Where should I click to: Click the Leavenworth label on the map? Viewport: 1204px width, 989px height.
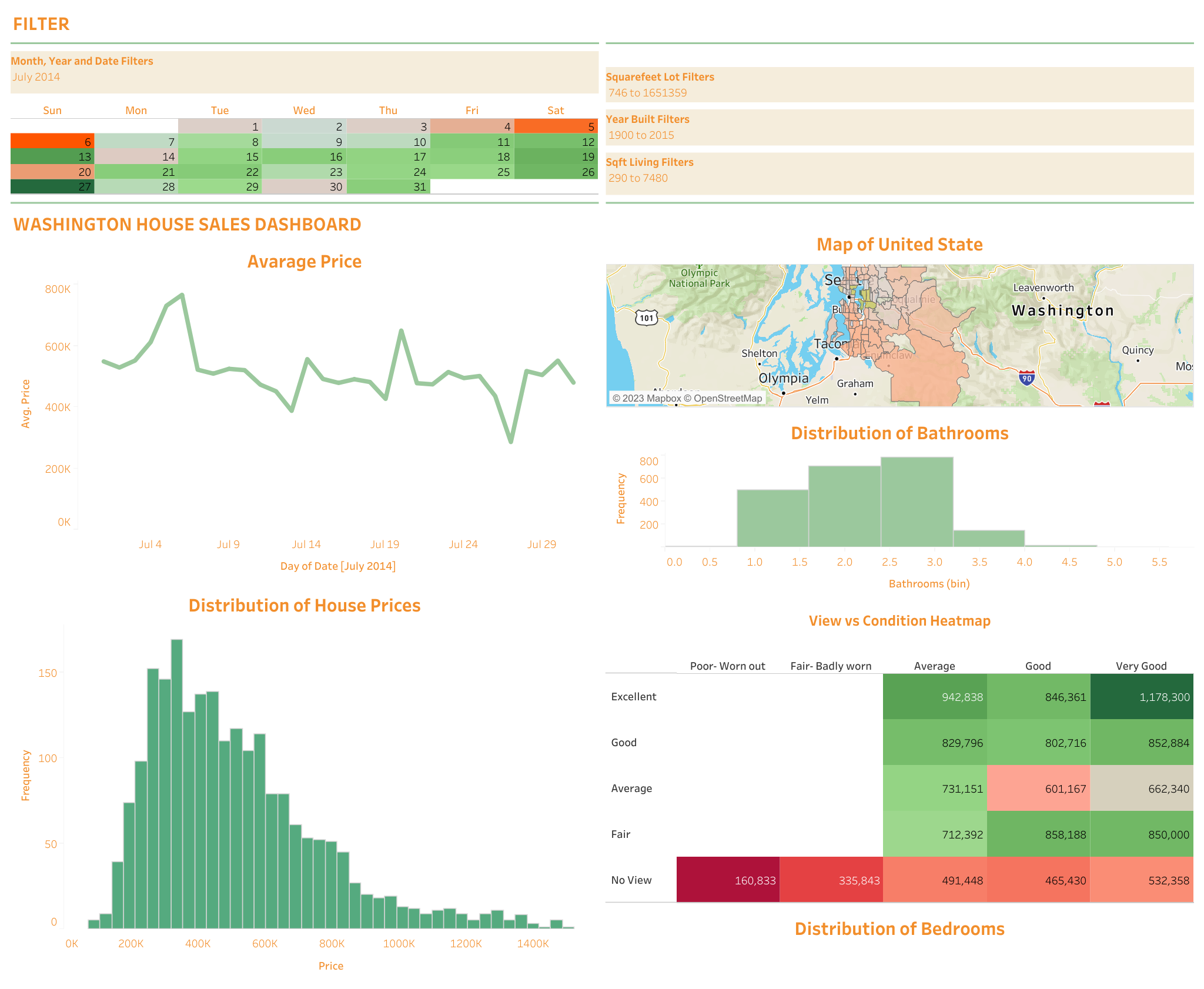[1043, 288]
